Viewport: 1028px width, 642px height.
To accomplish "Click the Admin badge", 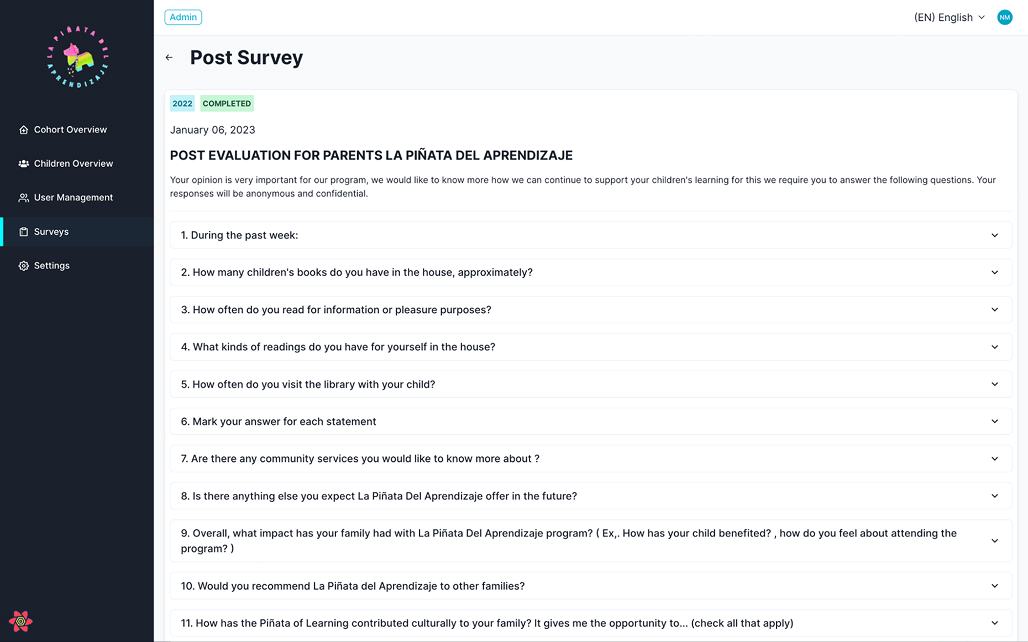I will (x=183, y=17).
